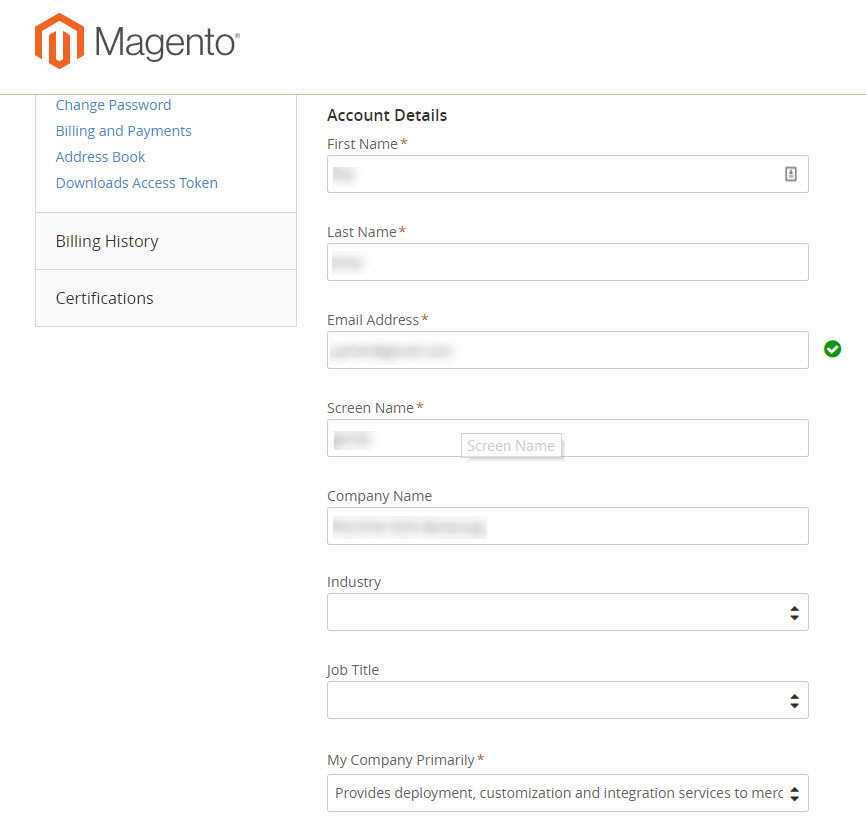Viewport: 866px width, 831px height.
Task: Click the Screen Name tooltip label
Action: pos(511,445)
